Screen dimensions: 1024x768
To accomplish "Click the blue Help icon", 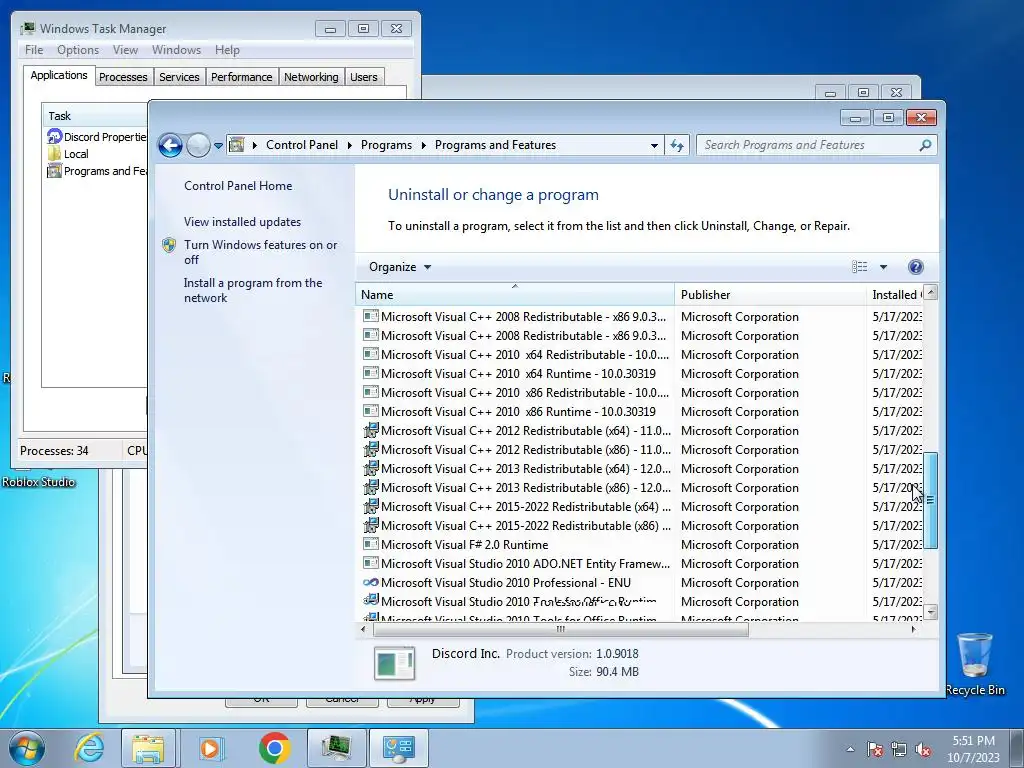I will coord(916,266).
